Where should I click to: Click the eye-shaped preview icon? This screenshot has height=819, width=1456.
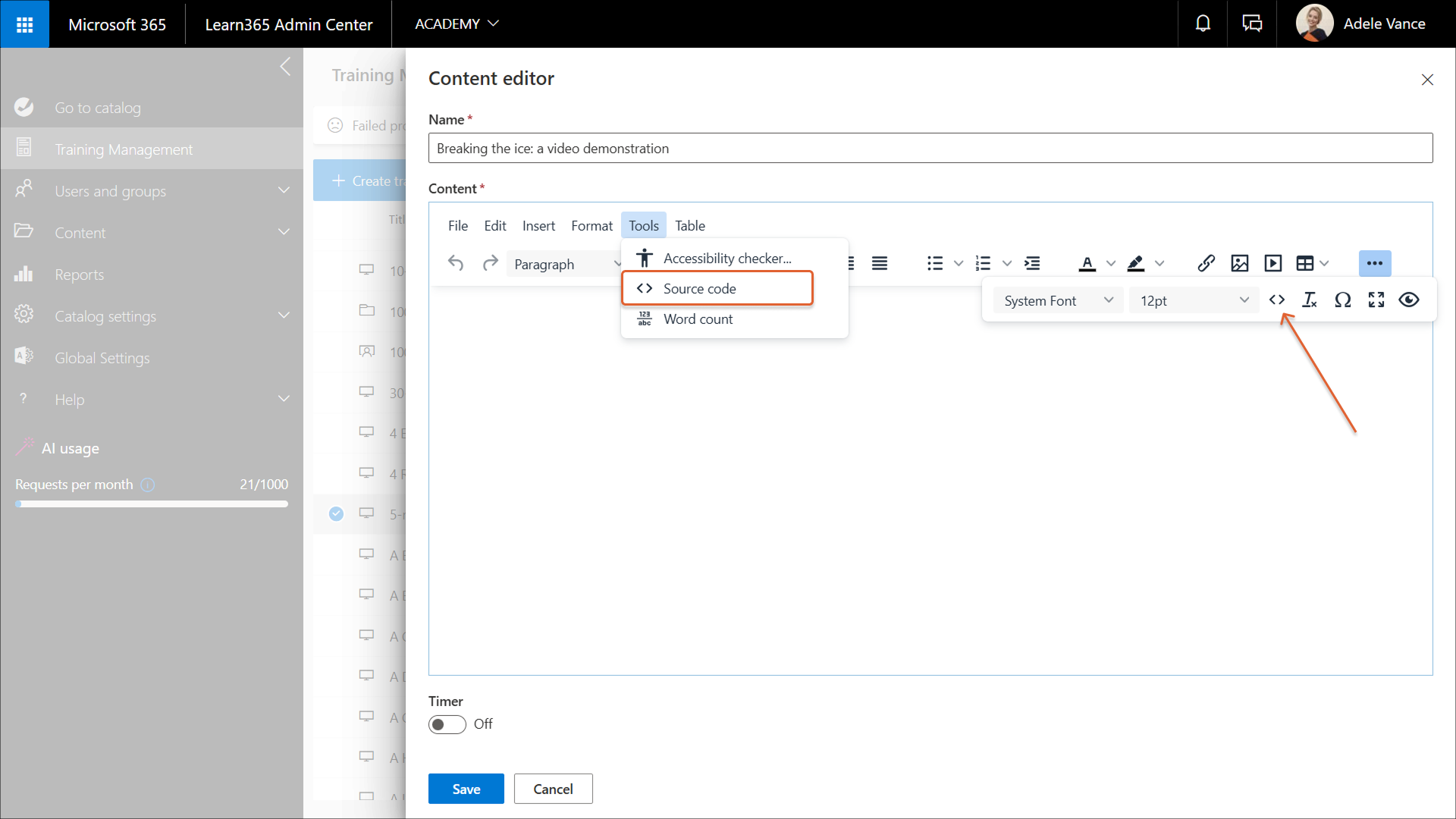1409,300
